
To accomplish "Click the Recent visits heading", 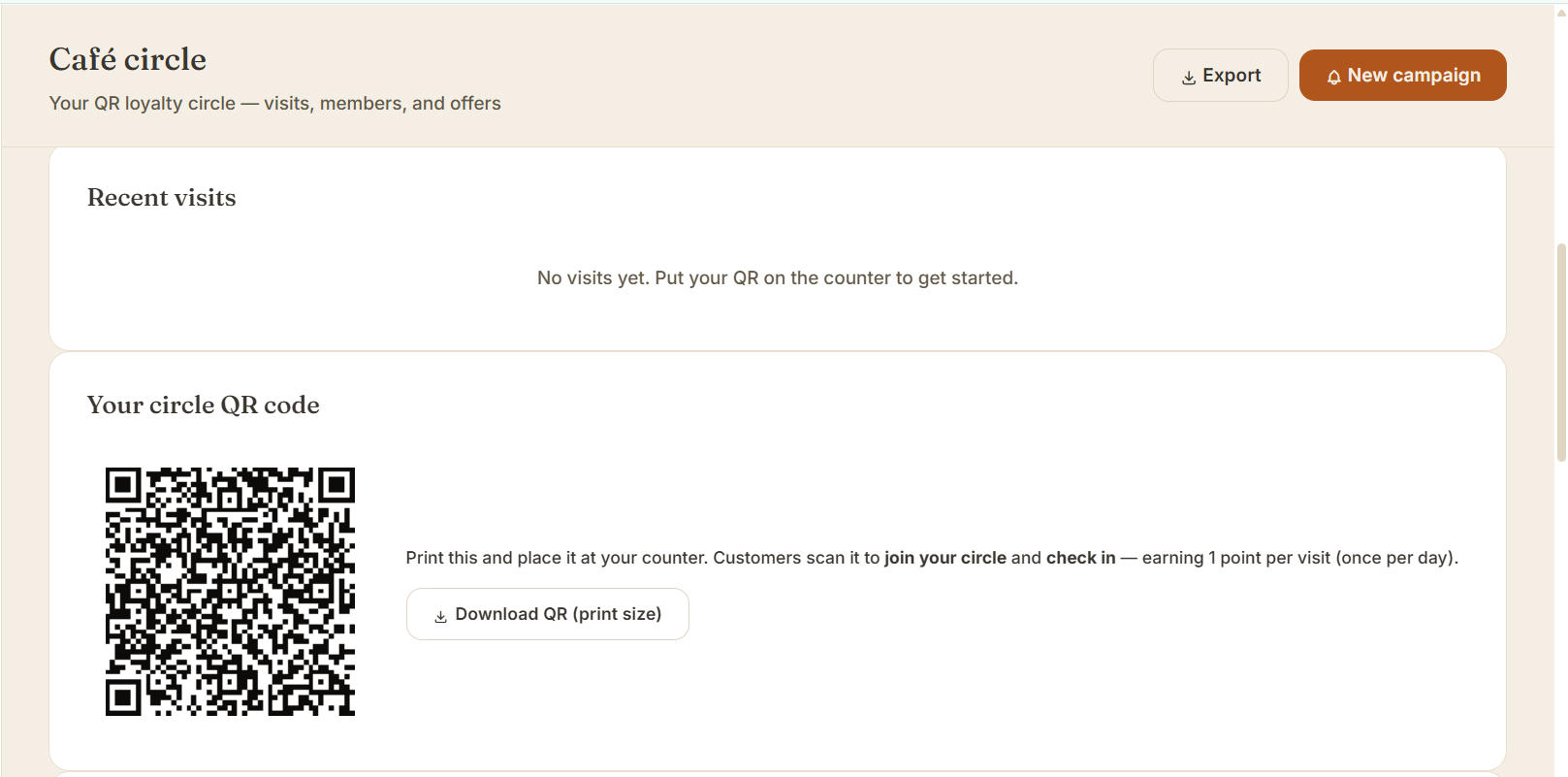I will click(x=162, y=197).
